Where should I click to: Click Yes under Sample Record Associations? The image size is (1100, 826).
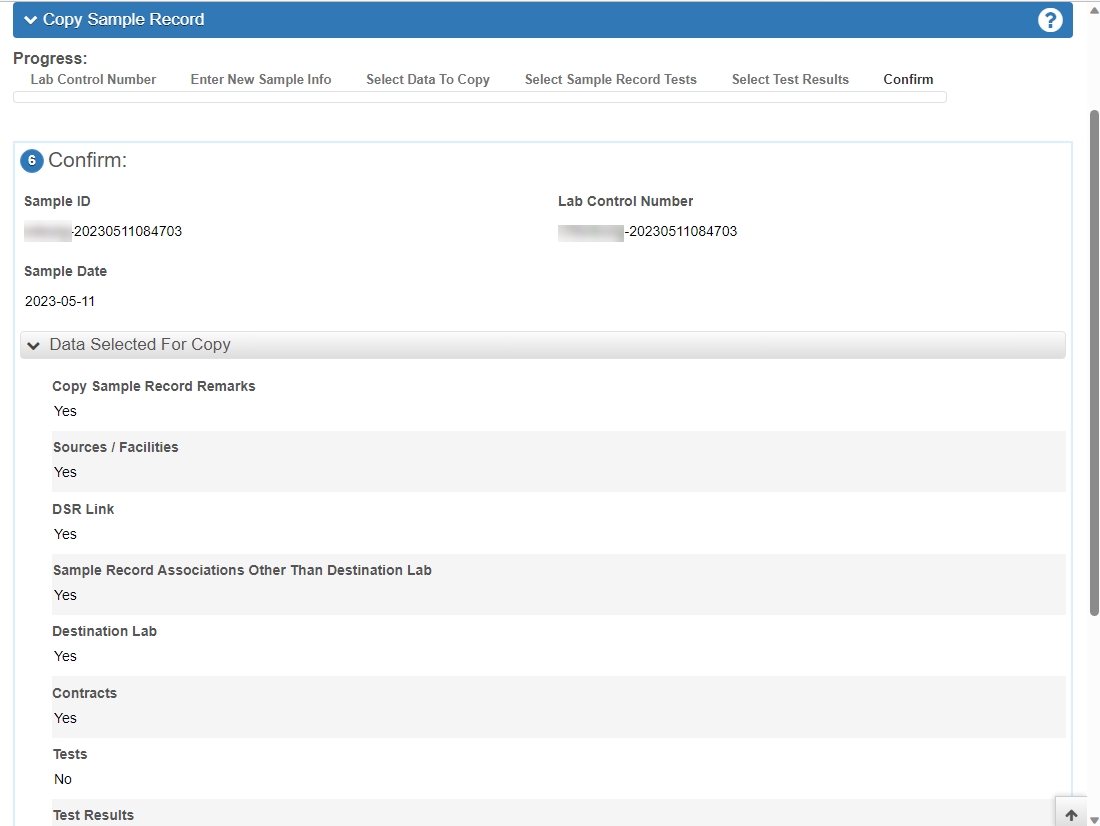(65, 595)
